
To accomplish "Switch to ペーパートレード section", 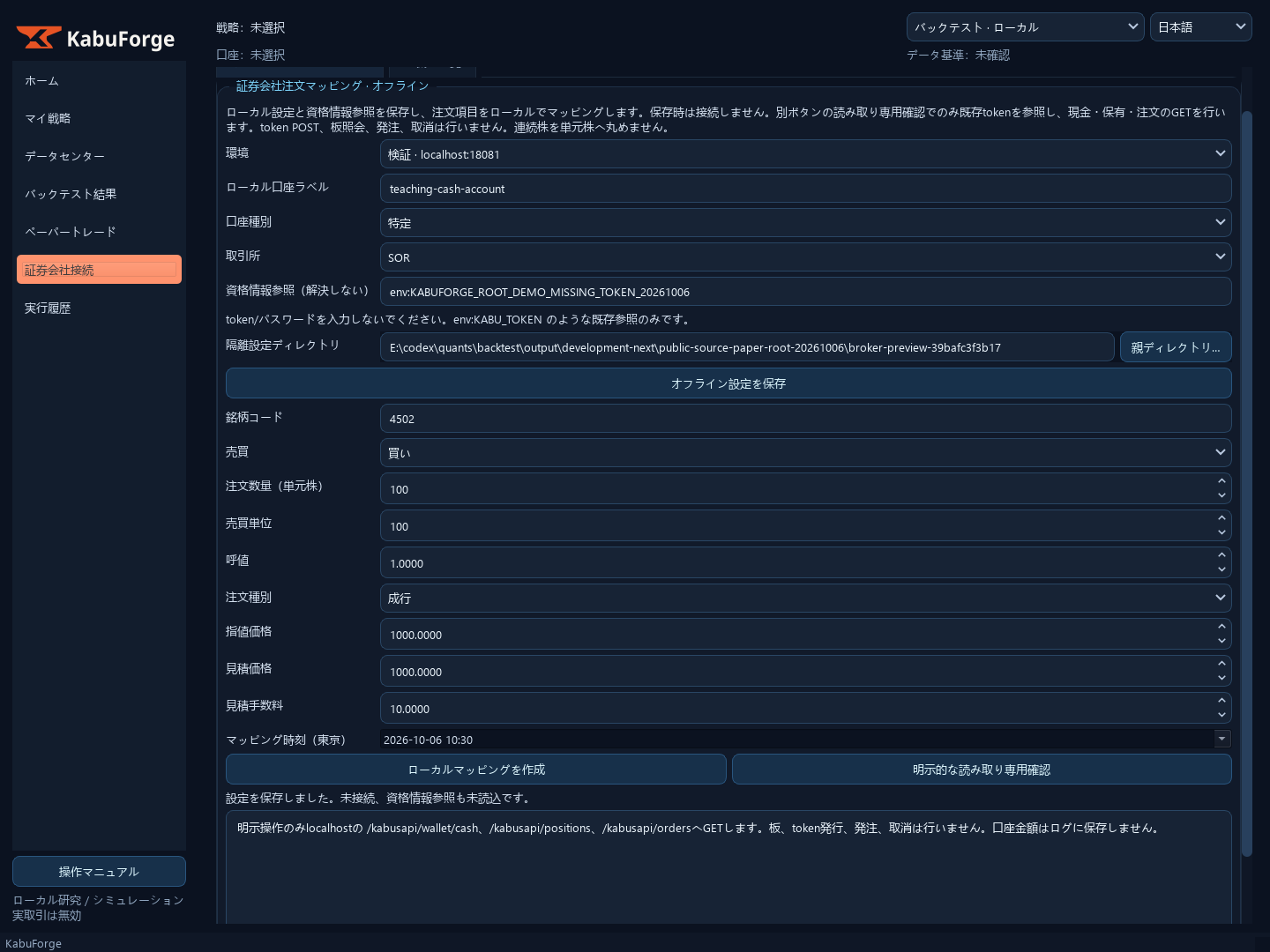I will pos(99,233).
